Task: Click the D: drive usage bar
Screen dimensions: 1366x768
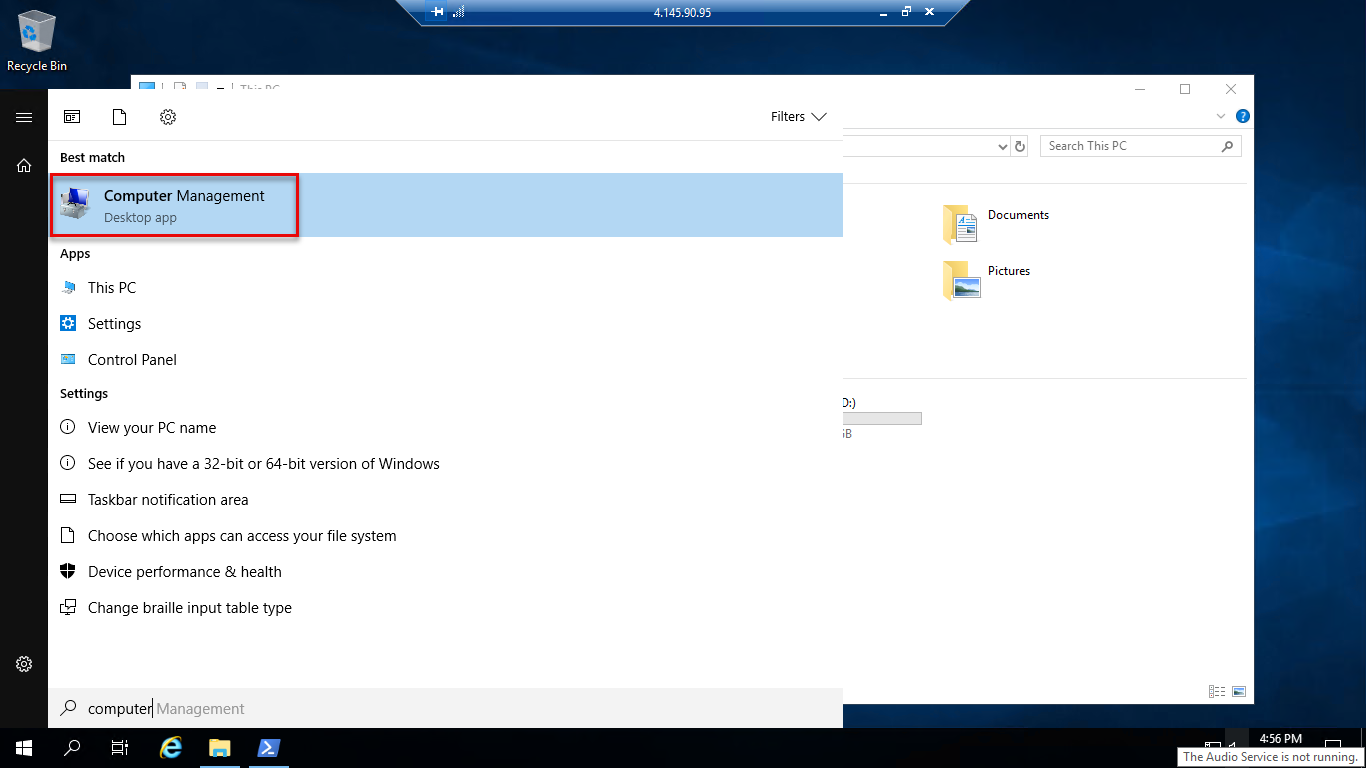Action: [x=882, y=419]
